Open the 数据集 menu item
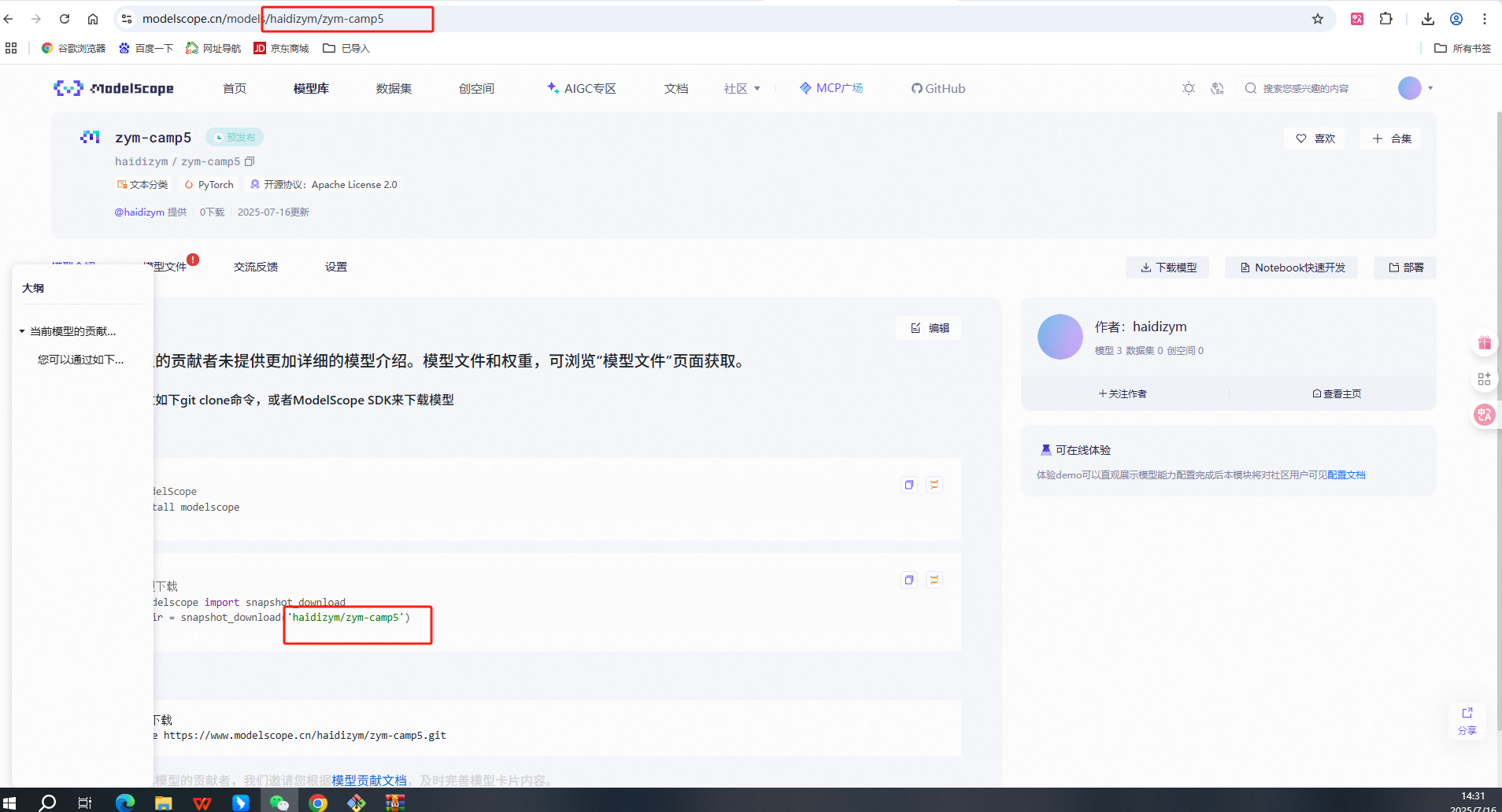Screen dimensions: 1502x812 (394, 88)
